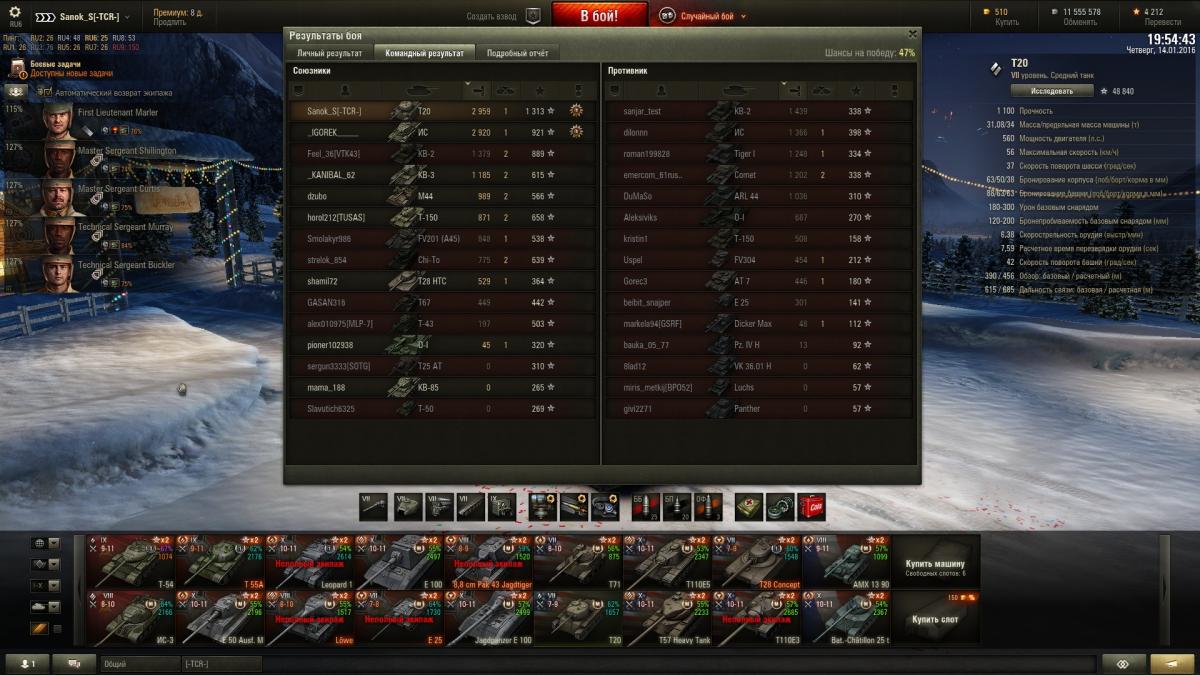Screen dimensions: 1200x675
Task: Toggle checkbox beside the orange carousel filter icon
Action: (57, 628)
